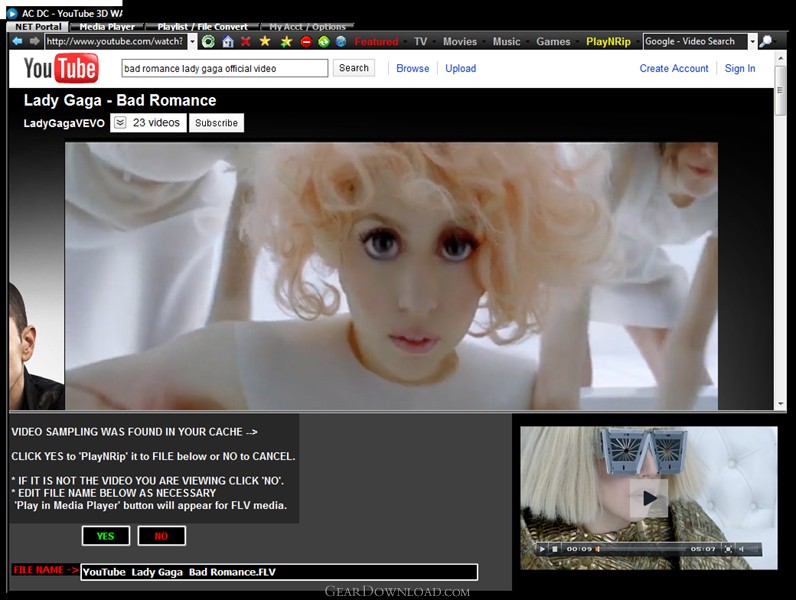
Task: Switch to the NET Portal tab
Action: click(x=39, y=26)
